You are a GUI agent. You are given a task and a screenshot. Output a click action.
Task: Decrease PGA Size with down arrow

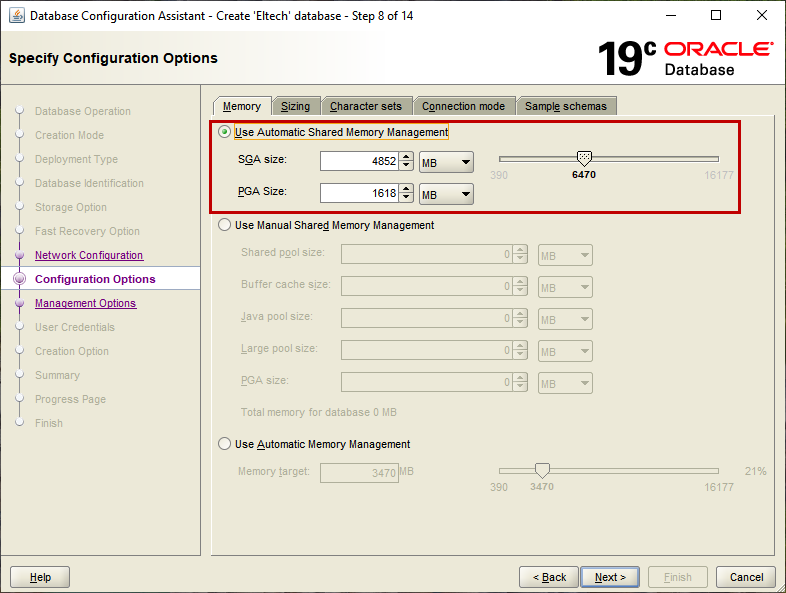406,198
